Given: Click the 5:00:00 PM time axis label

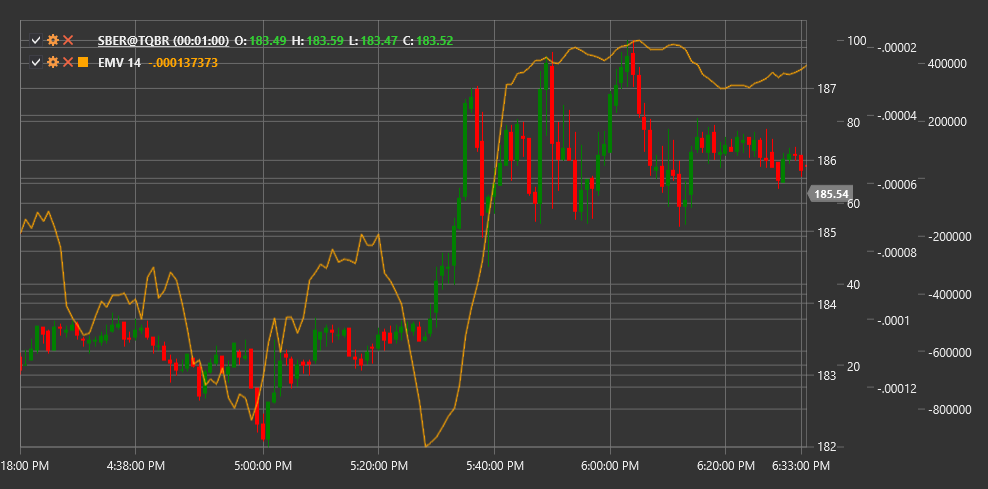Looking at the screenshot, I should click(x=263, y=466).
